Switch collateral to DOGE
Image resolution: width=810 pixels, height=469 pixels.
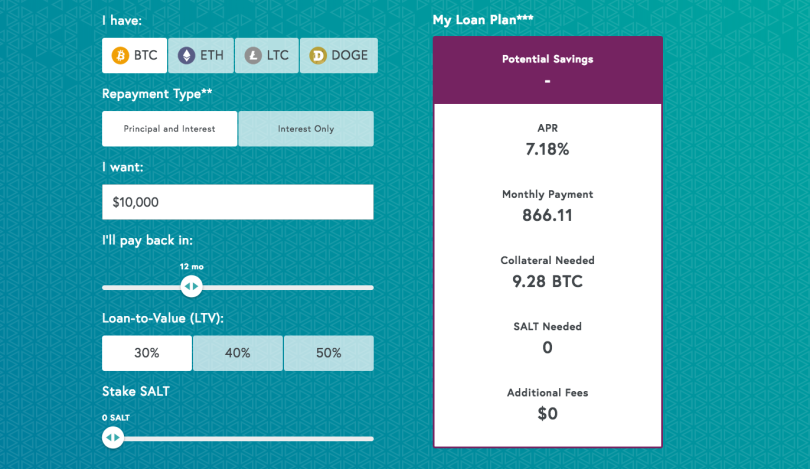(x=339, y=55)
